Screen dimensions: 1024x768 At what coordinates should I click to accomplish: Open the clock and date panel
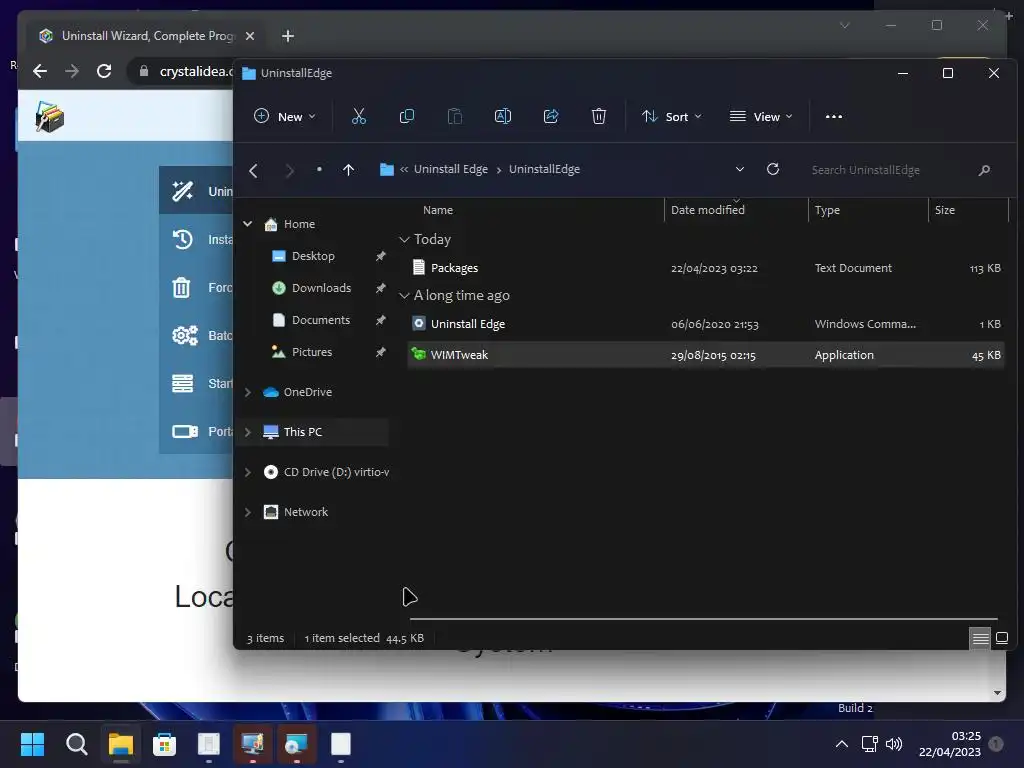(950, 744)
